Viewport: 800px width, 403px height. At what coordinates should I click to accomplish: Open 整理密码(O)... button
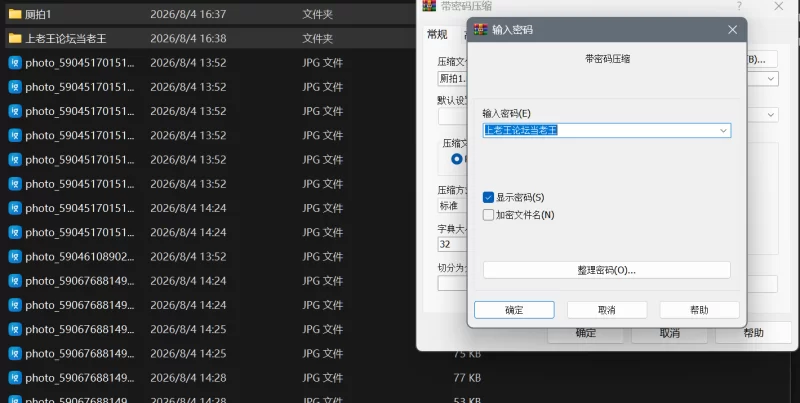[607, 270]
